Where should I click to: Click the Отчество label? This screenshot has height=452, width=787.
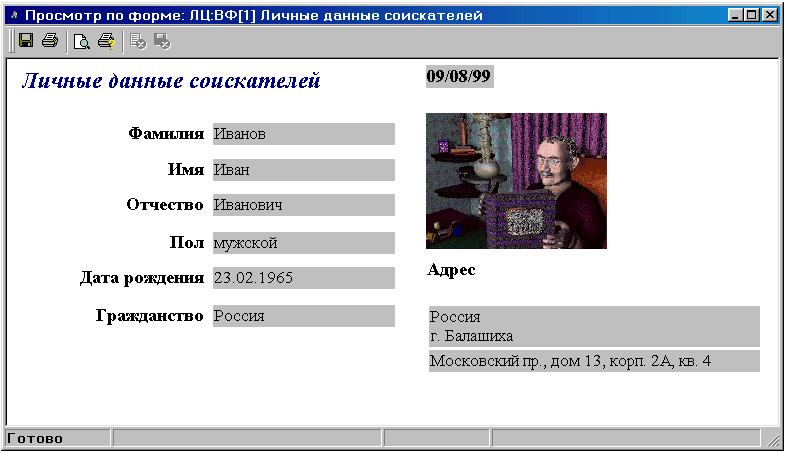165,205
